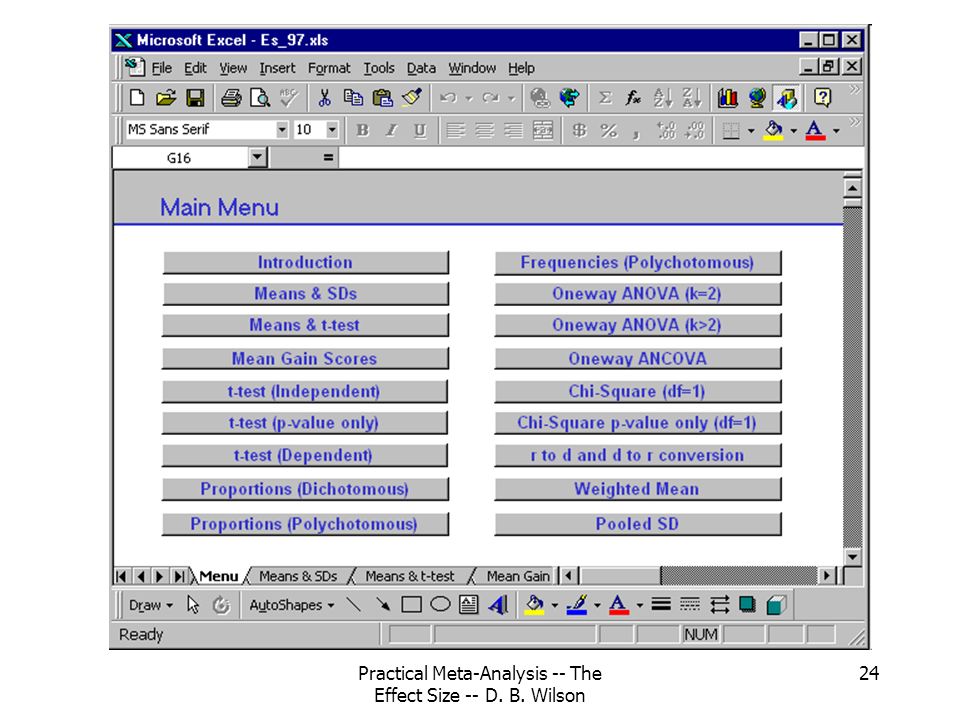Screen dimensions: 960x720
Task: Switch to the Means & t-test sheet tab
Action: 410,576
